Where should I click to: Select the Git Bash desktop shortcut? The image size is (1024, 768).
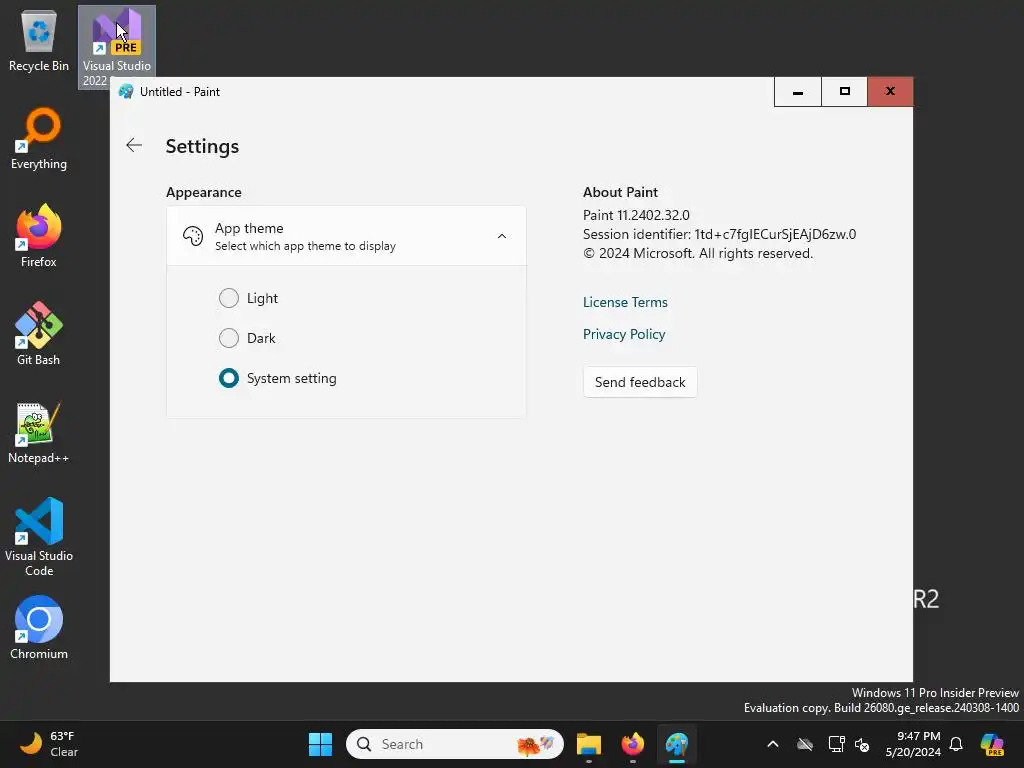pos(39,334)
